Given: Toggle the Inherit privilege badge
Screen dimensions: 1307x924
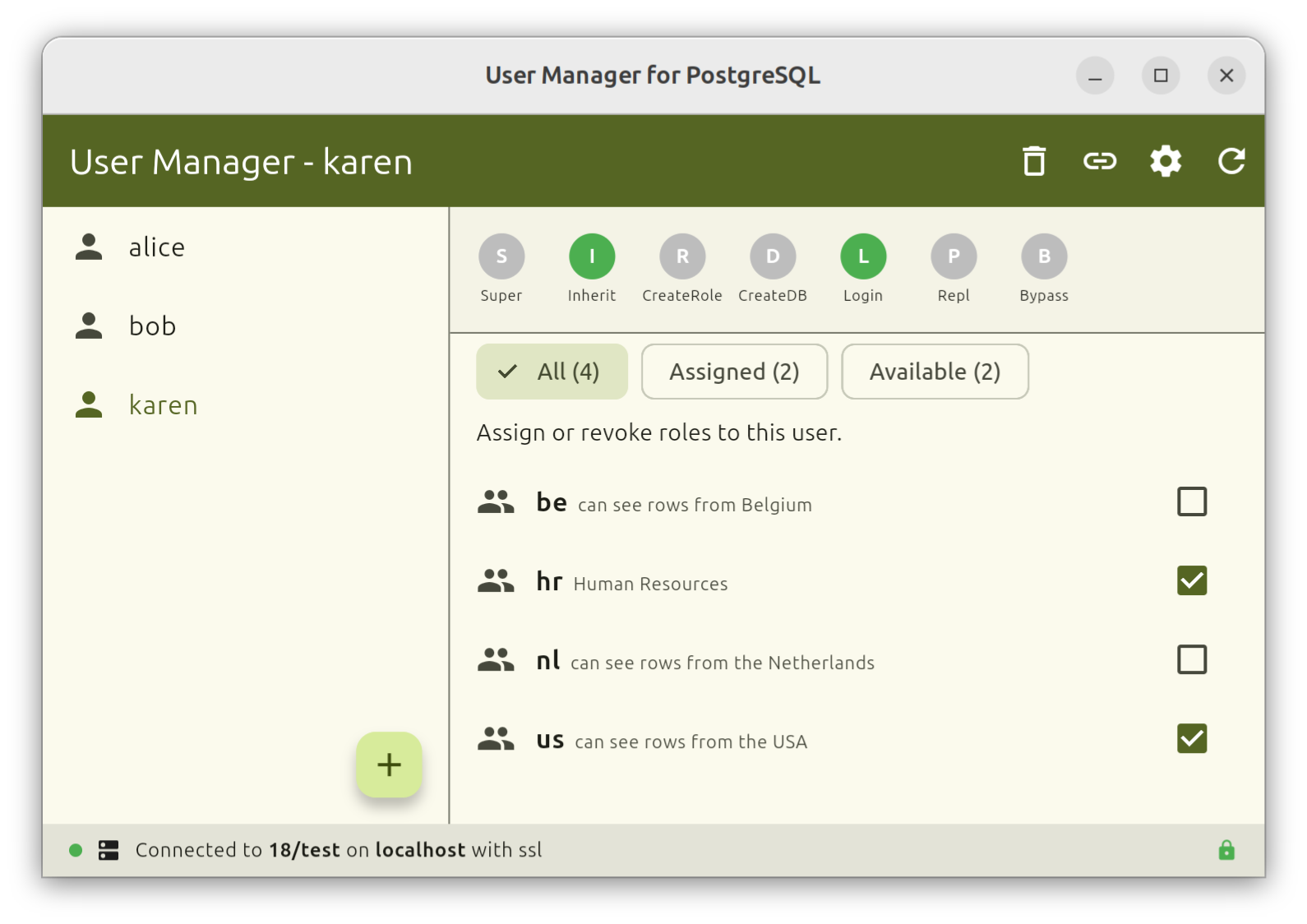Looking at the screenshot, I should (x=592, y=256).
